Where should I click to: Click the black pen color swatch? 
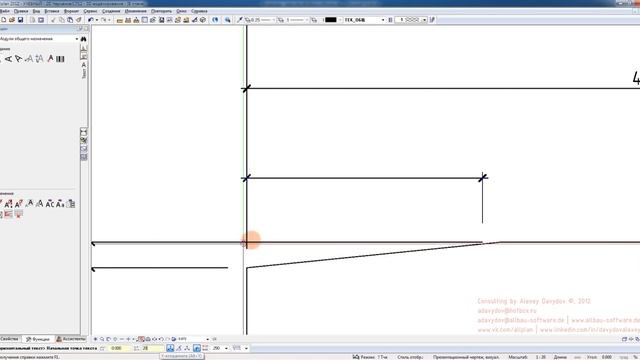(x=331, y=20)
